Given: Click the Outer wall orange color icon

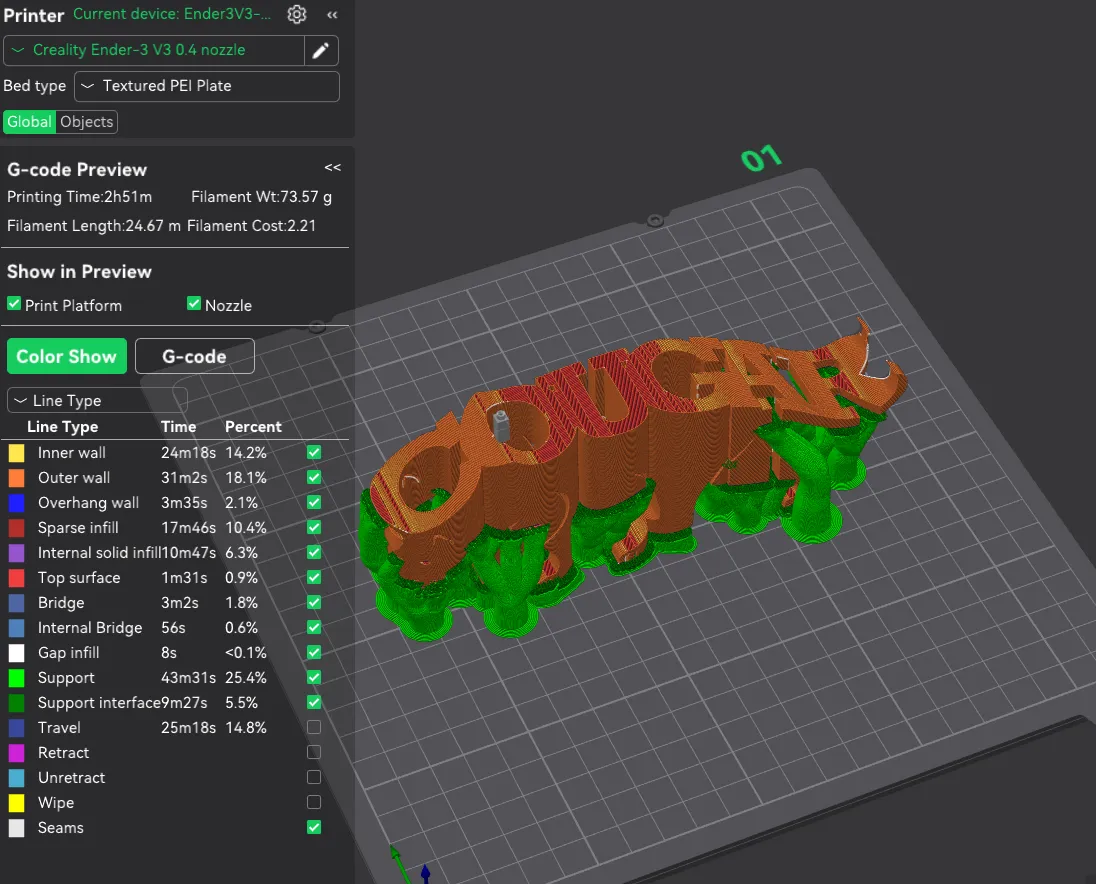Looking at the screenshot, I should (x=16, y=478).
